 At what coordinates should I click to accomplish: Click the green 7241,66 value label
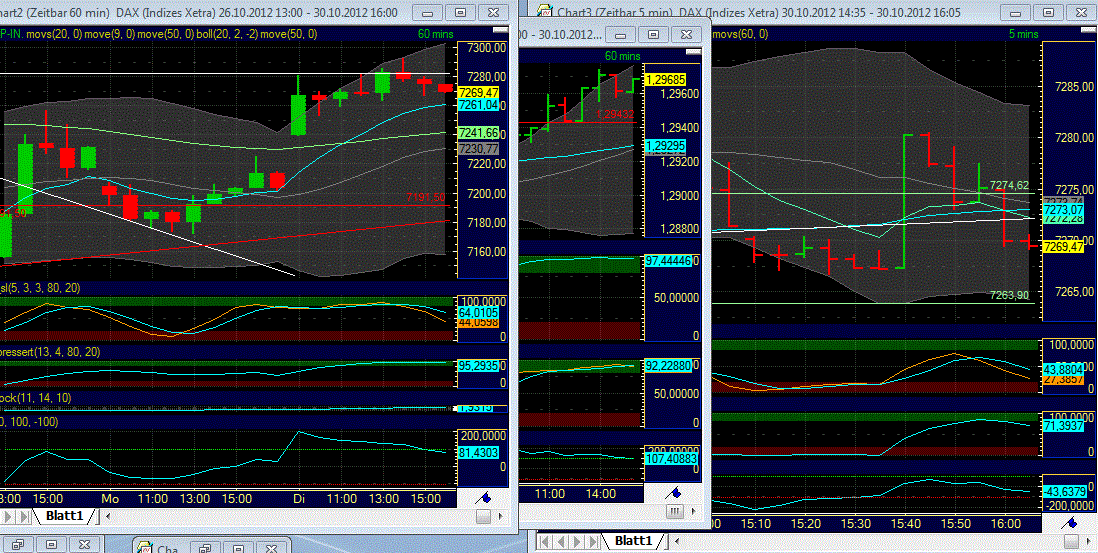point(478,133)
